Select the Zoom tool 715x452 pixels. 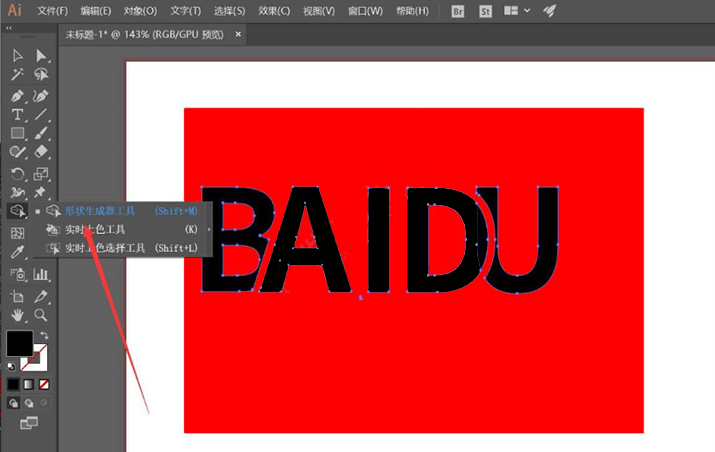(41, 315)
